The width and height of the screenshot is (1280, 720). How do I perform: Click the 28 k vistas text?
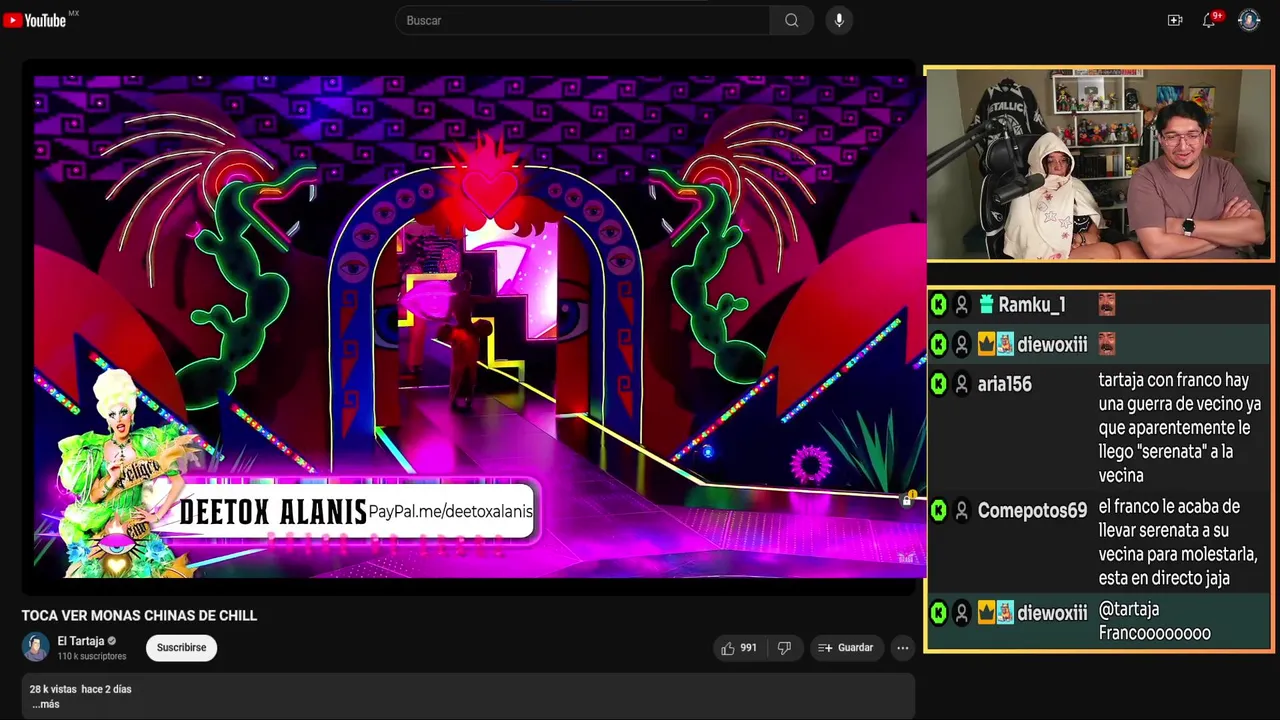point(53,689)
